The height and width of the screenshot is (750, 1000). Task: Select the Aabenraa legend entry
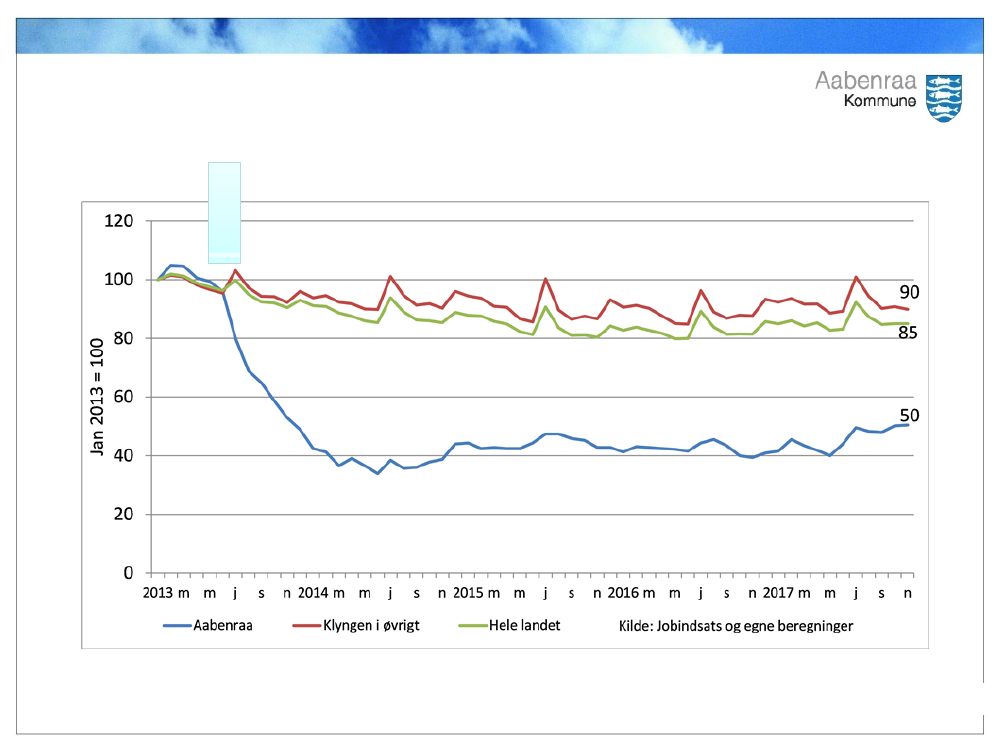(208, 626)
